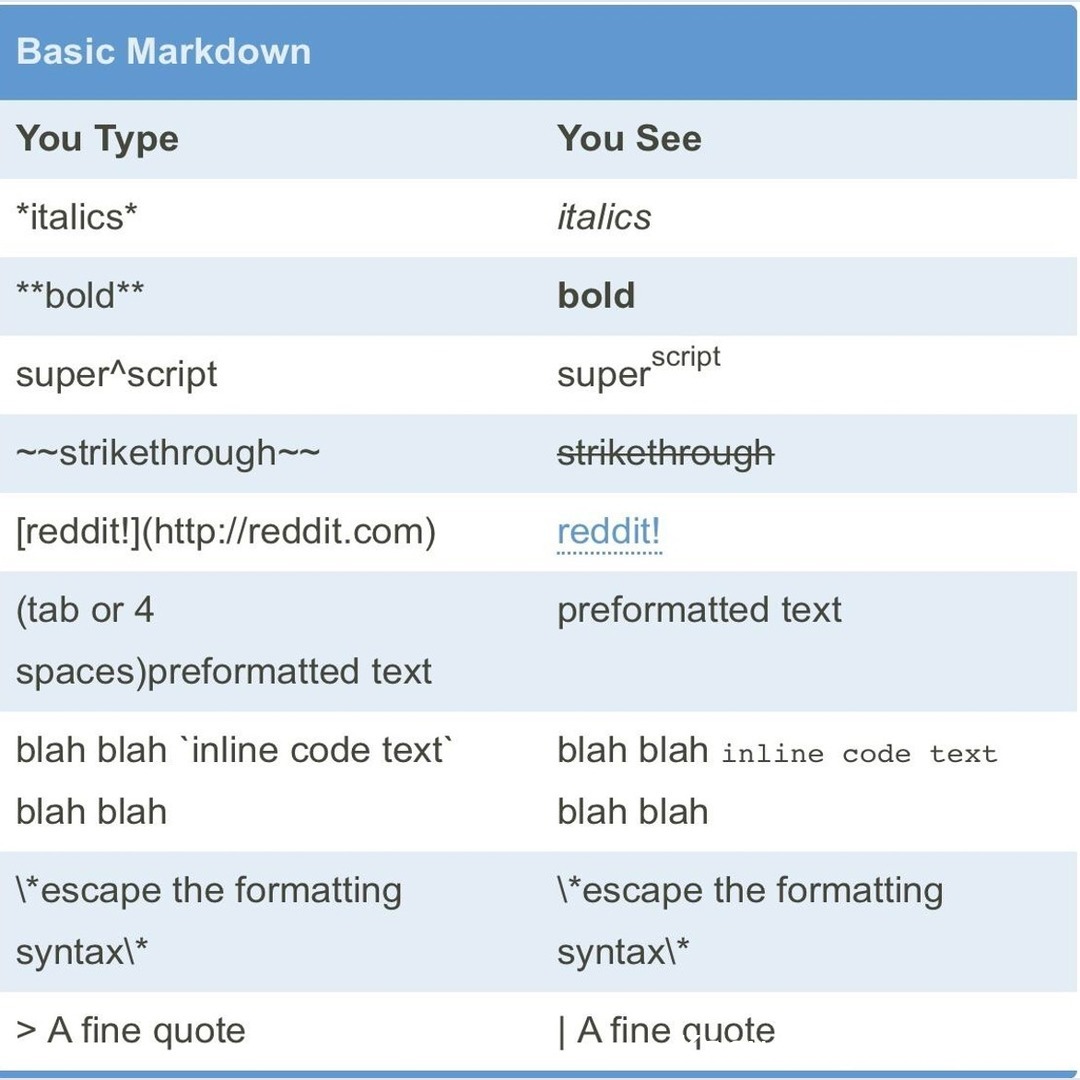Screen dimensions: 1080x1080
Task: Click the *italics* syntax cell with asterisks
Action: (x=77, y=217)
